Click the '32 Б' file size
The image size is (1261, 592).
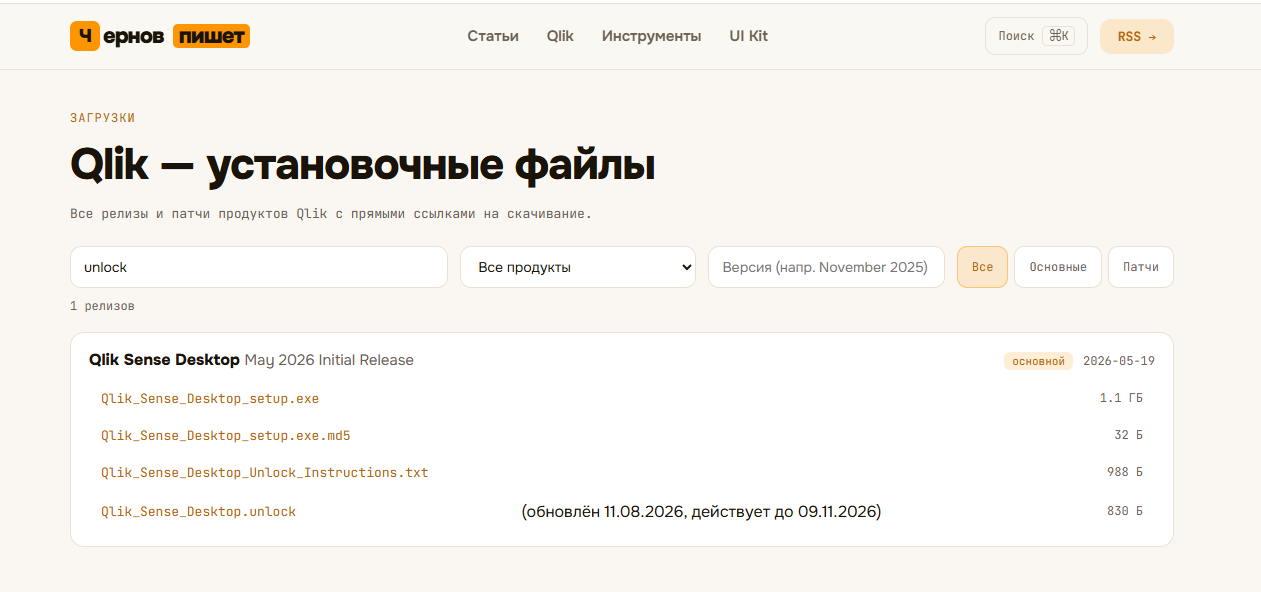point(1128,435)
